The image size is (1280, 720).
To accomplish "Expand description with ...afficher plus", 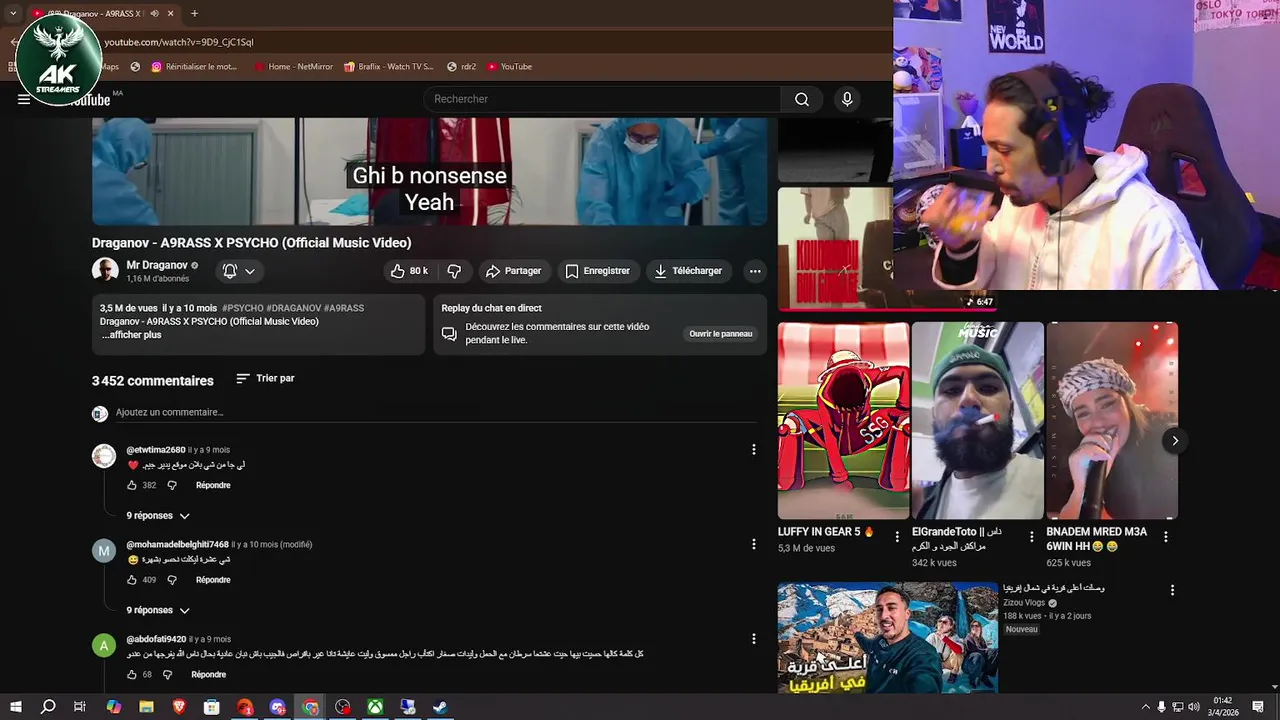I will pyautogui.click(x=131, y=335).
